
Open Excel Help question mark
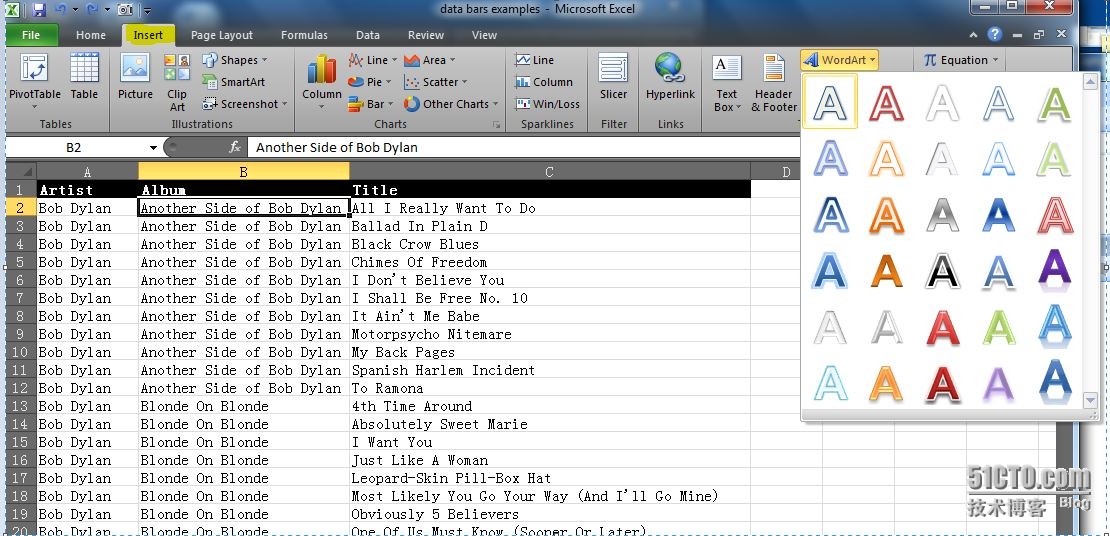[995, 34]
